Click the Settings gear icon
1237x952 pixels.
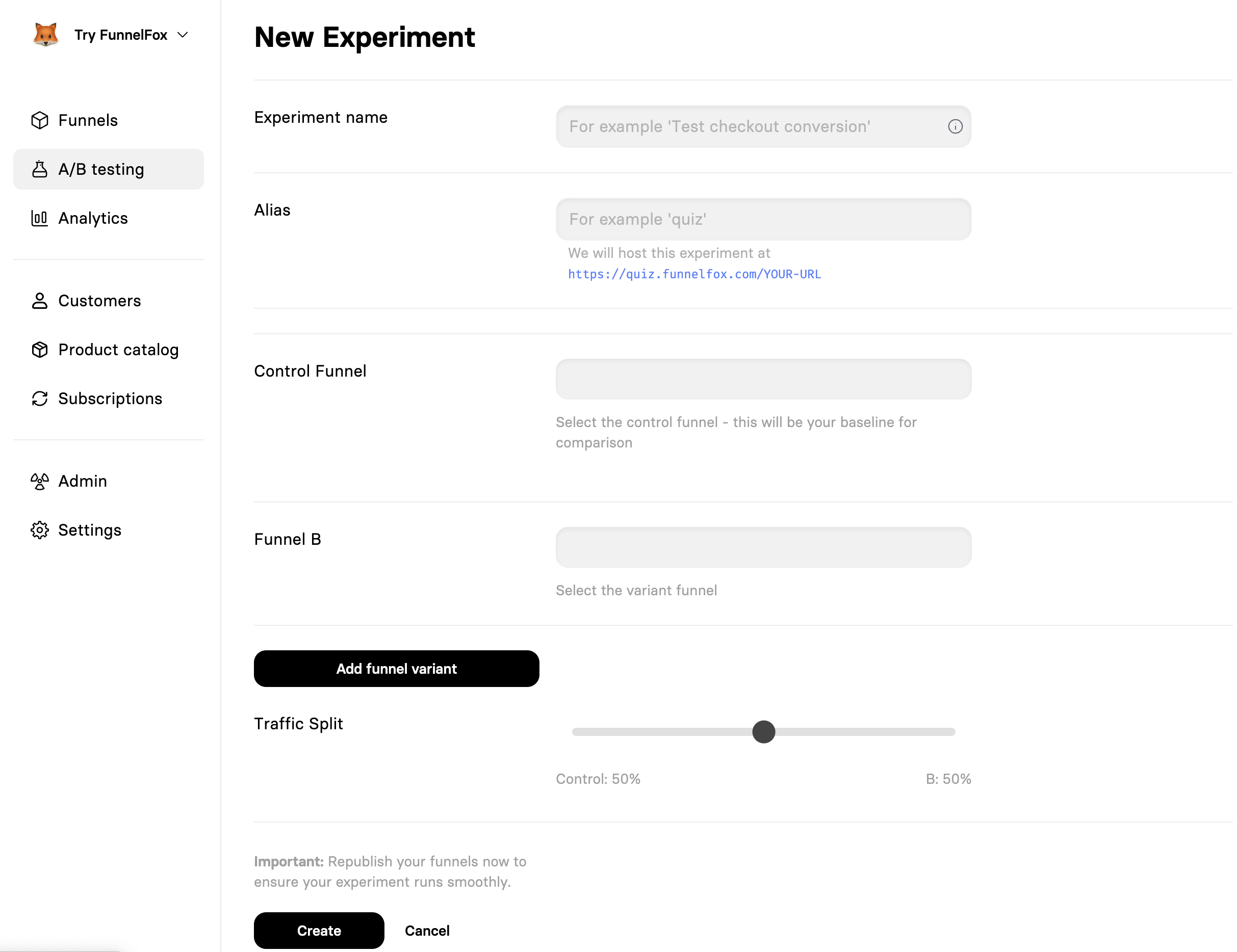40,530
